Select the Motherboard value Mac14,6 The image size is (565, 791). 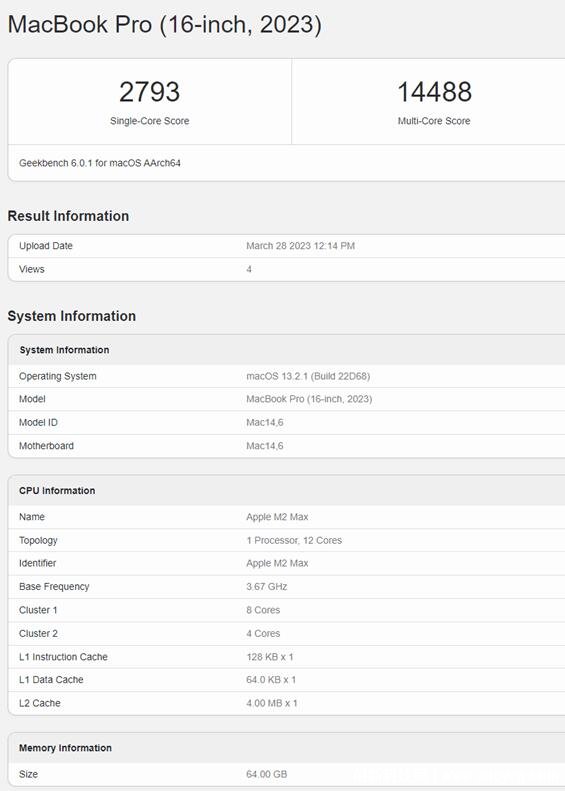point(265,446)
